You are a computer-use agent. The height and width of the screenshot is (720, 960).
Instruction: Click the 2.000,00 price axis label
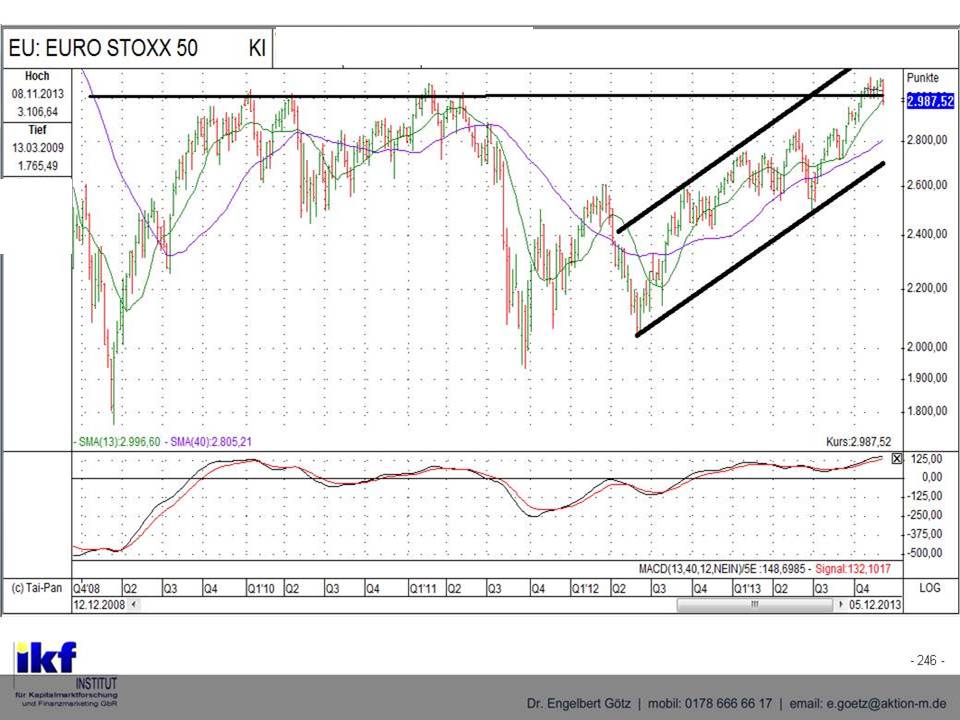coord(927,347)
